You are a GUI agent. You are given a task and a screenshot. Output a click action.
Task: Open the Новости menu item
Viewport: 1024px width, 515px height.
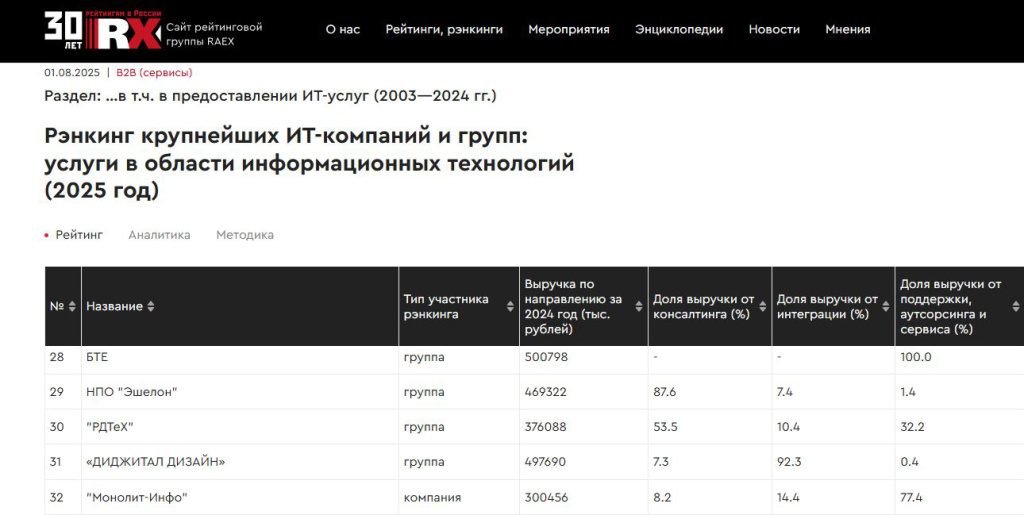[x=774, y=29]
